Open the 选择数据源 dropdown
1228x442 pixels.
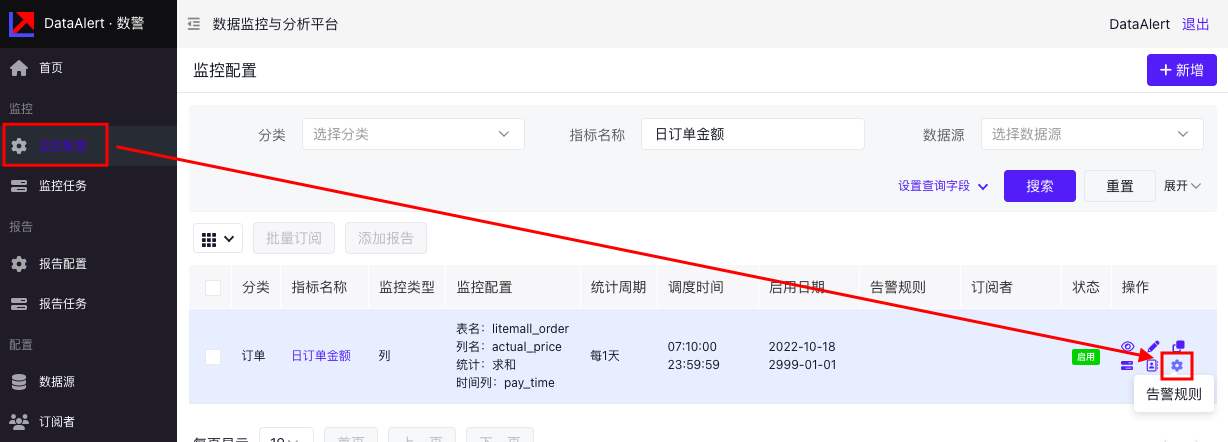point(1092,134)
